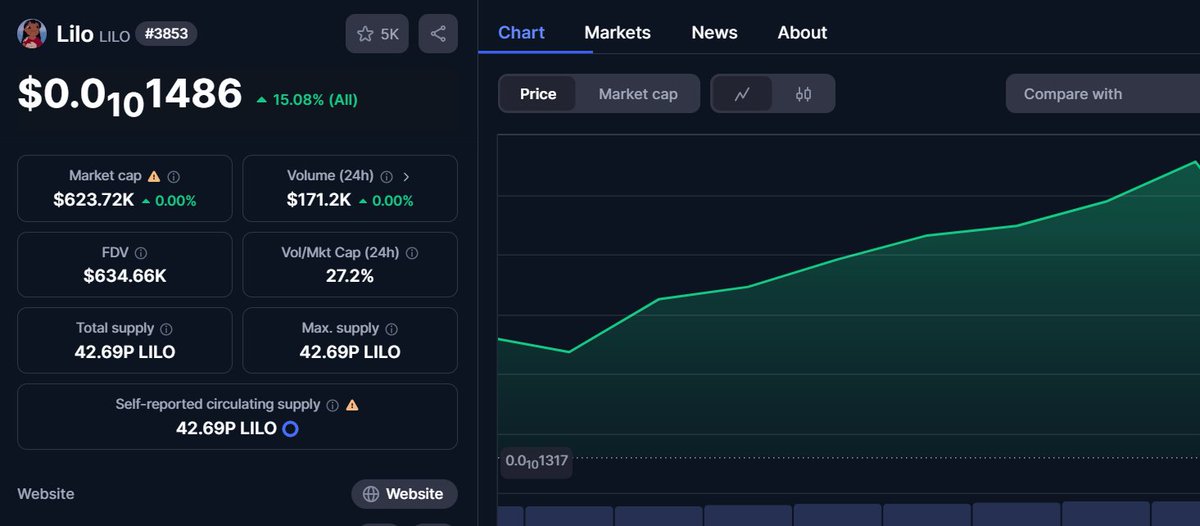Click the circulating supply progress ring icon

(290, 429)
